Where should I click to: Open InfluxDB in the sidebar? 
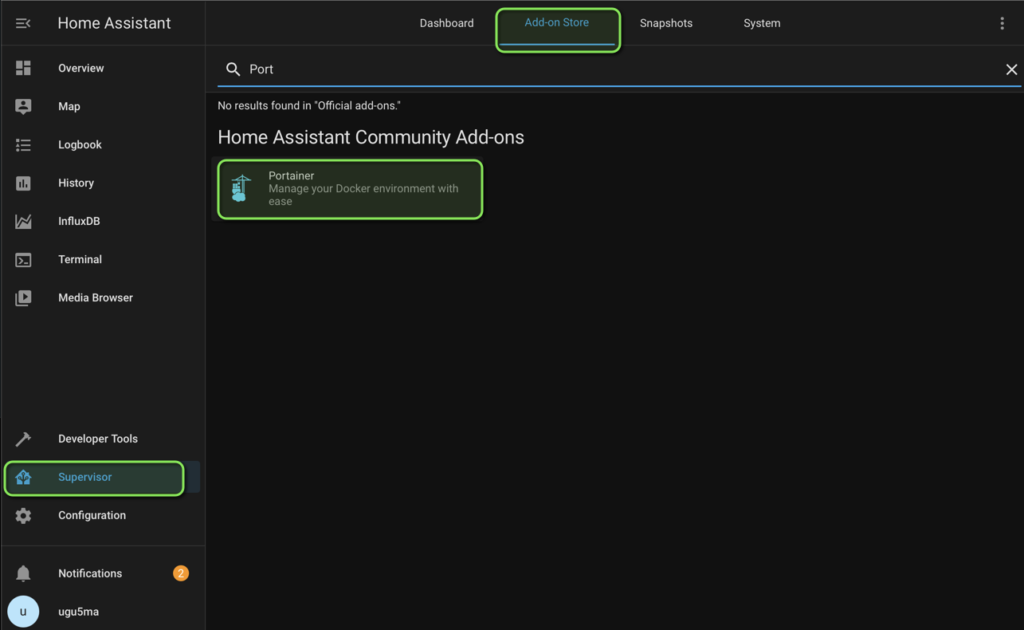coord(101,221)
